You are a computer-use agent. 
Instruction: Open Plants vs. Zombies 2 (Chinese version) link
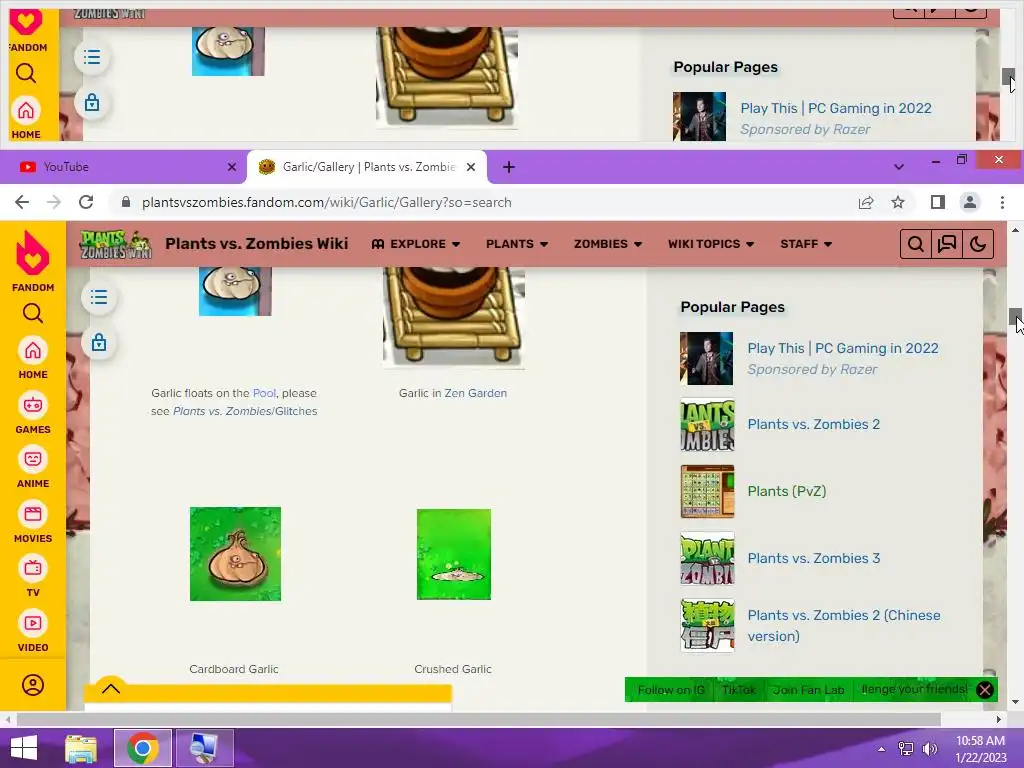click(844, 626)
